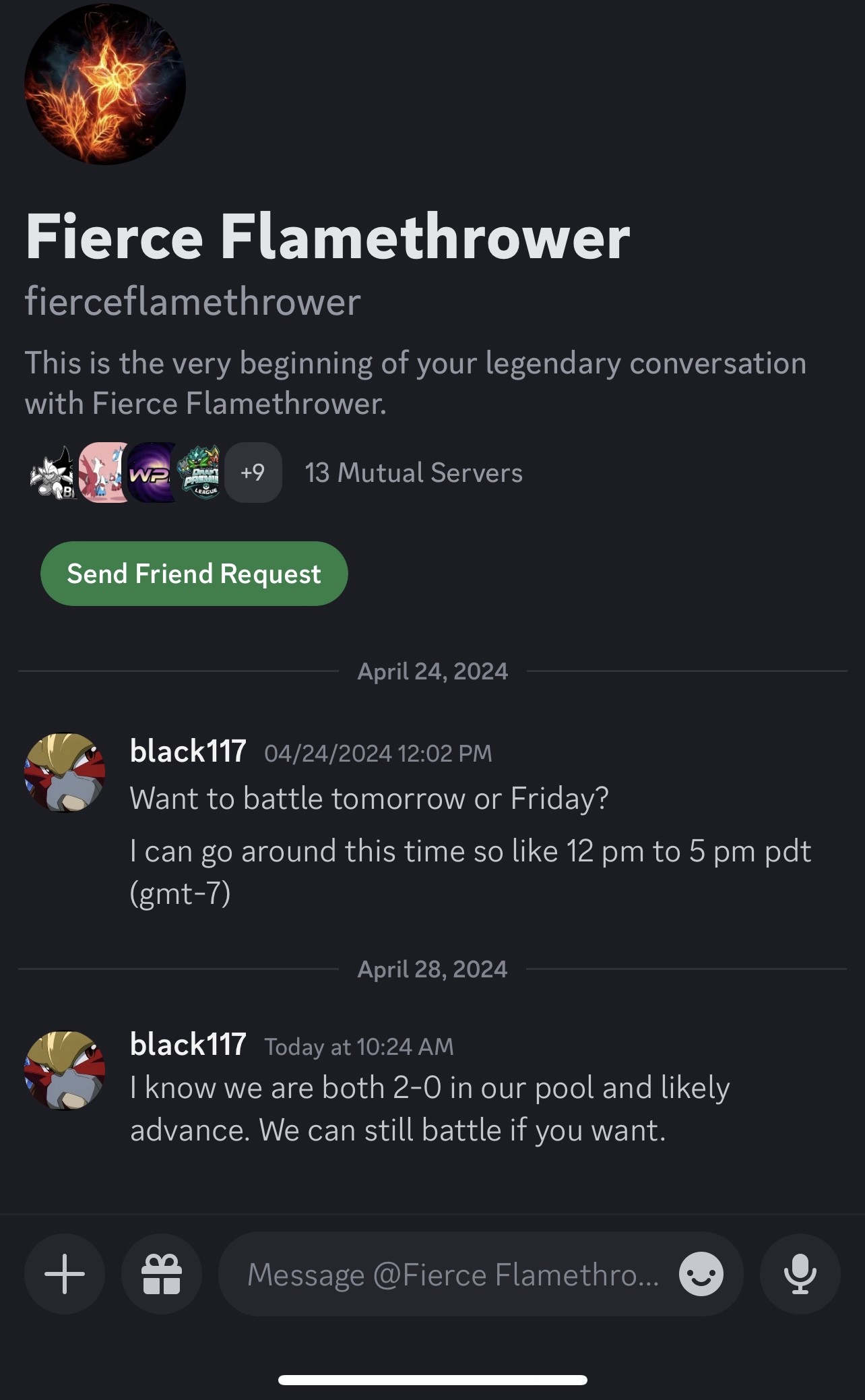Open Fierce Flamethrower's flame profile picture
865x1400 pixels.
click(x=105, y=84)
